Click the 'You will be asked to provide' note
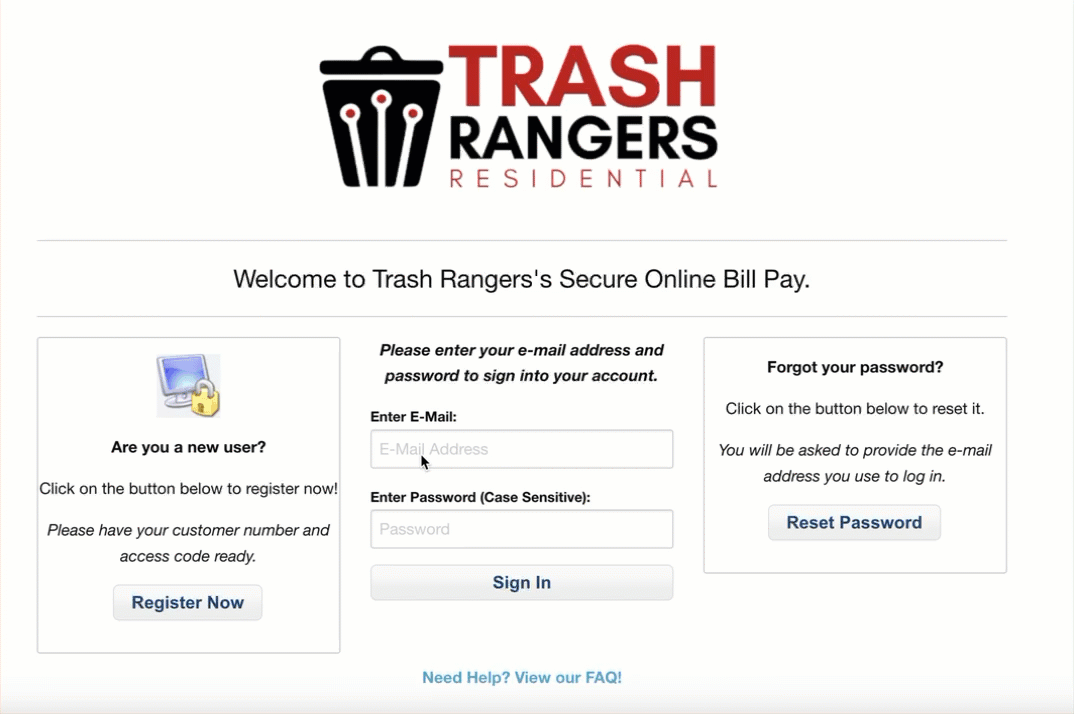 [855, 463]
